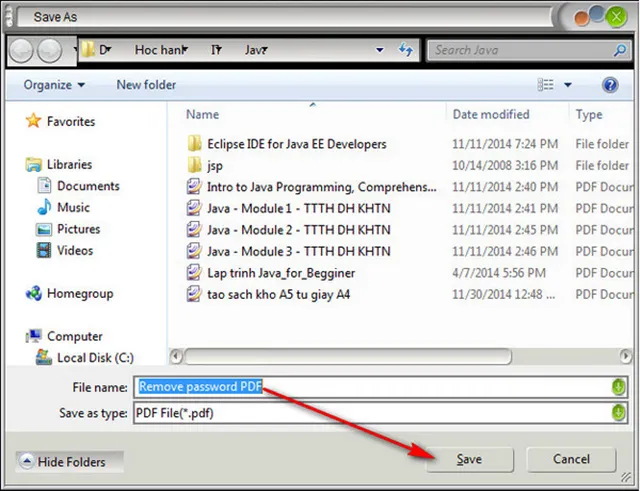Select 'Java - Module 1 - TTTH DH KHTN'
The width and height of the screenshot is (640, 491).
coord(299,209)
